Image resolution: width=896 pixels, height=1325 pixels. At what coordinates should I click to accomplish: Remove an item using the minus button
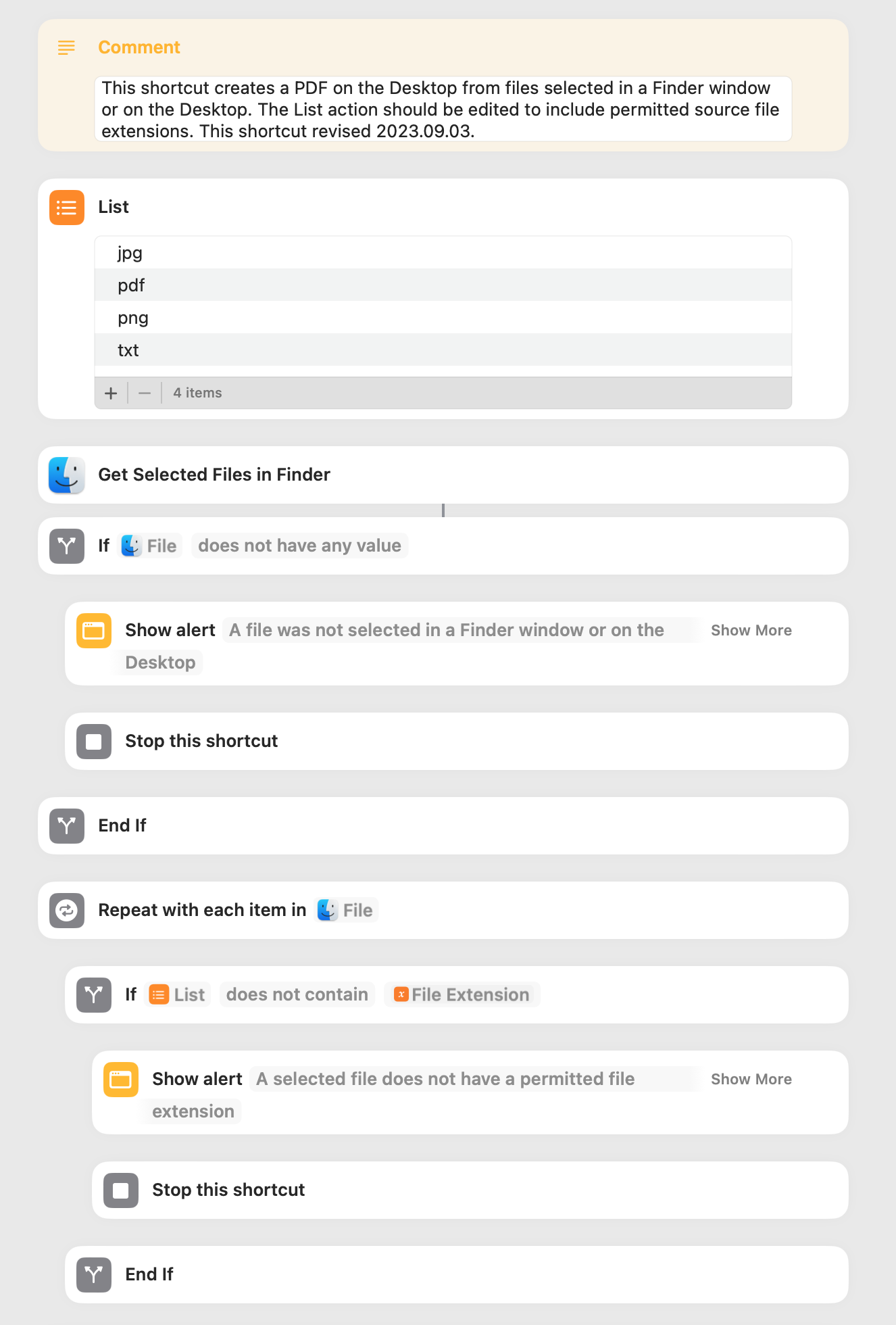[145, 393]
